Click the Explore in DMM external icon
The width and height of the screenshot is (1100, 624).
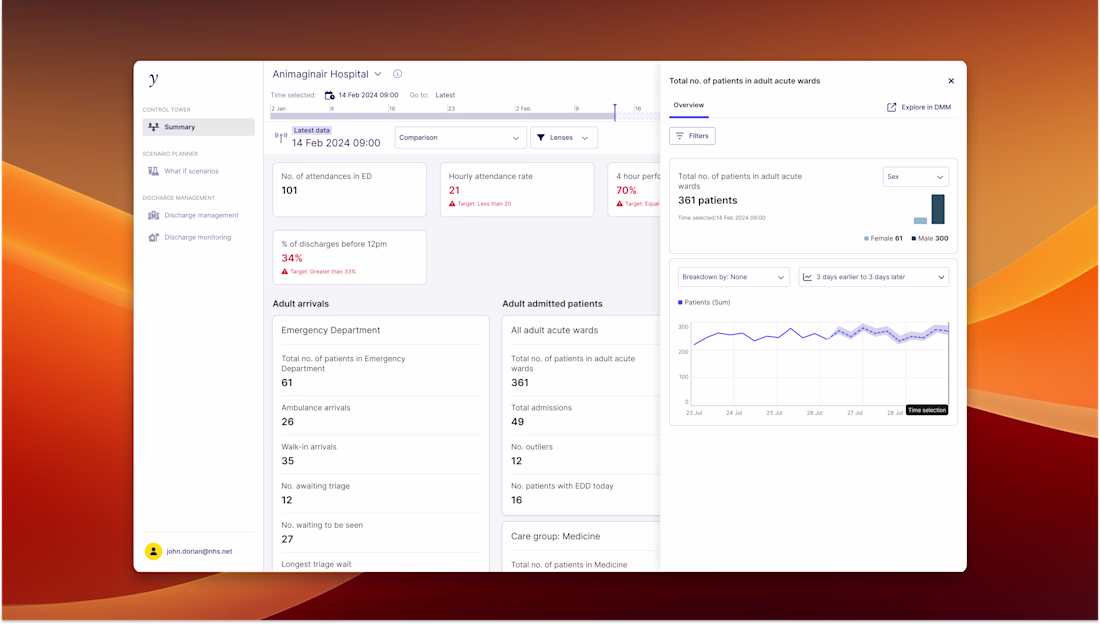click(x=892, y=107)
